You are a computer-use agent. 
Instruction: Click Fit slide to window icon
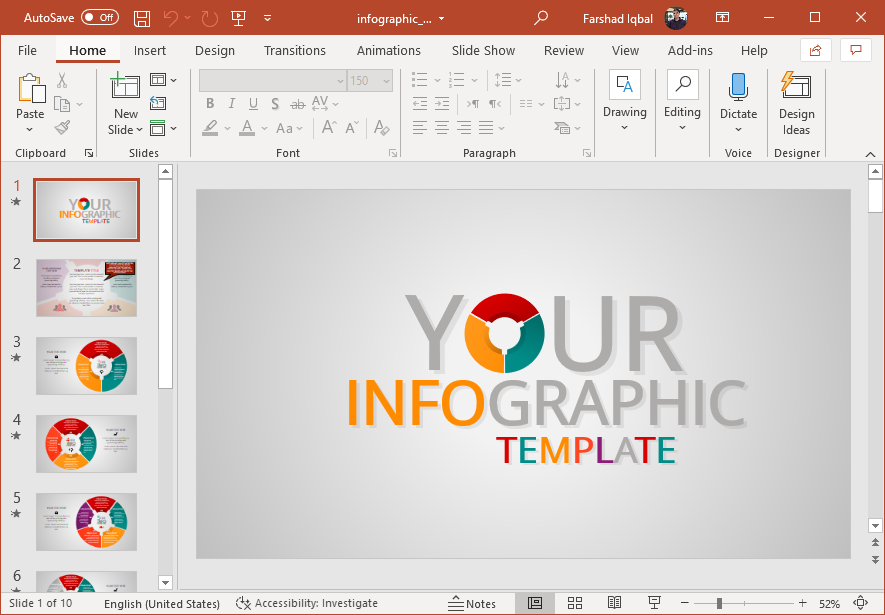[x=860, y=603]
